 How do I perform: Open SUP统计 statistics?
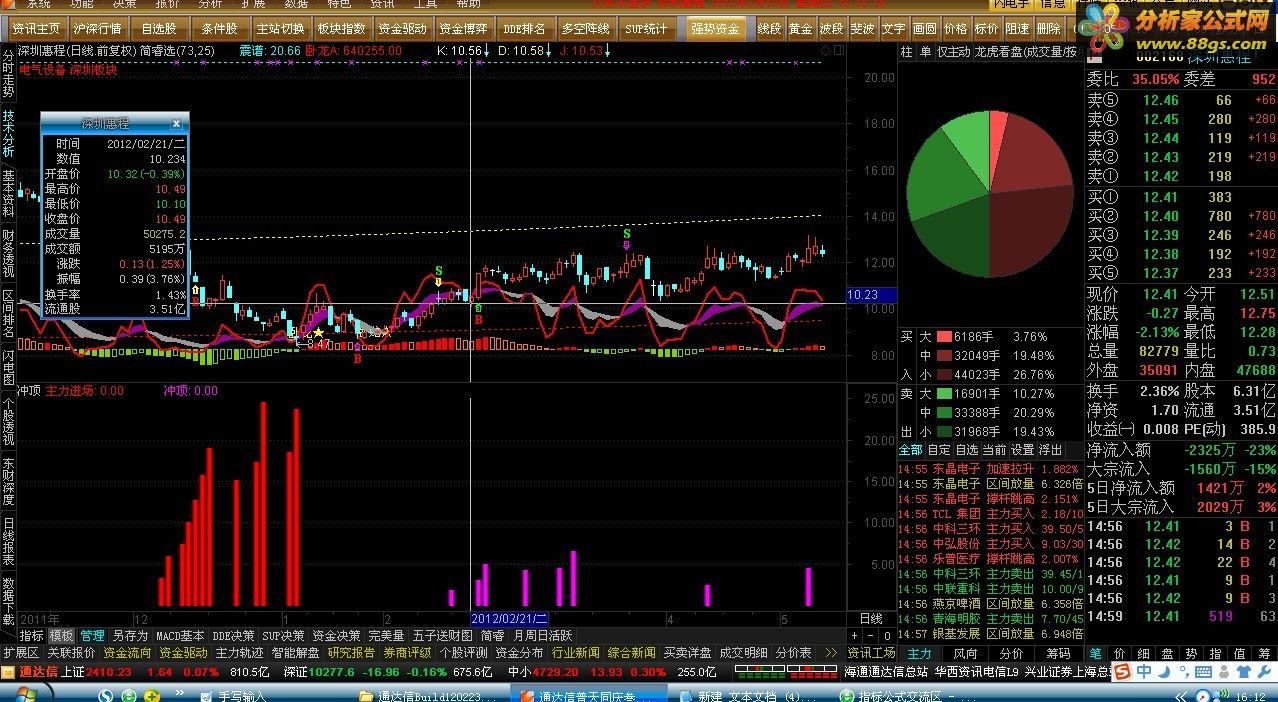(646, 28)
